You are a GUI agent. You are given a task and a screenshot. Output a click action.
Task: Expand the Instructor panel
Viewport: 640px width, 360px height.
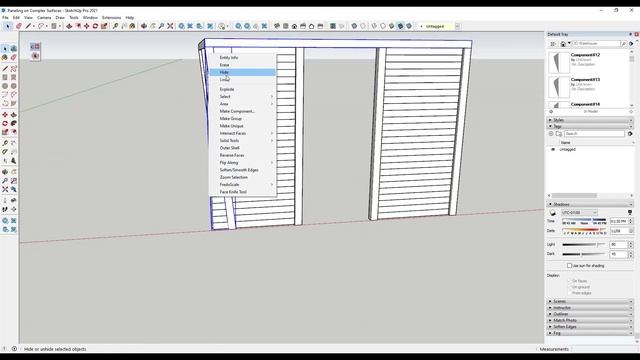point(589,308)
